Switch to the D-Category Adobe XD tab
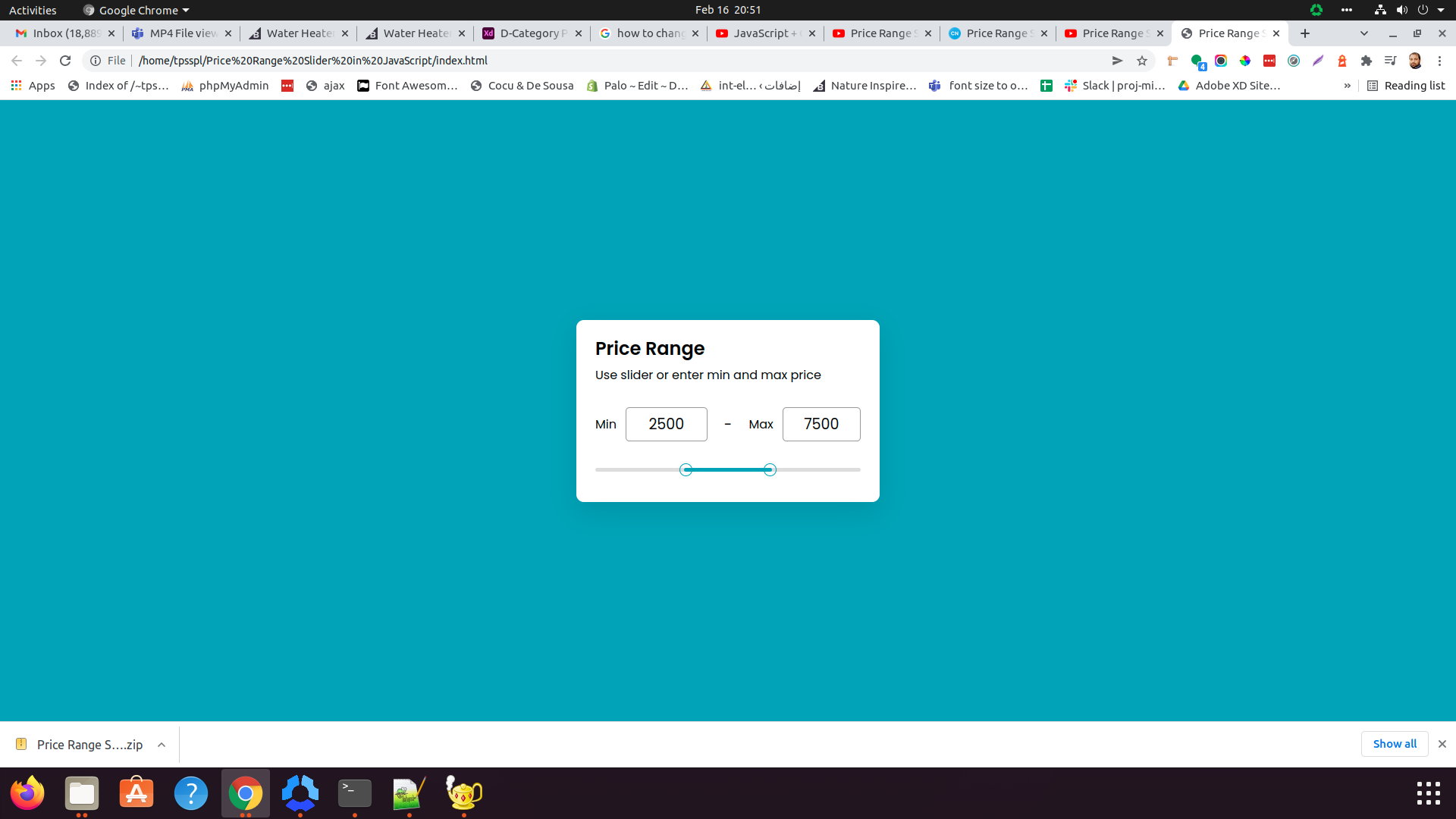Viewport: 1456px width, 819px height. pos(531,33)
